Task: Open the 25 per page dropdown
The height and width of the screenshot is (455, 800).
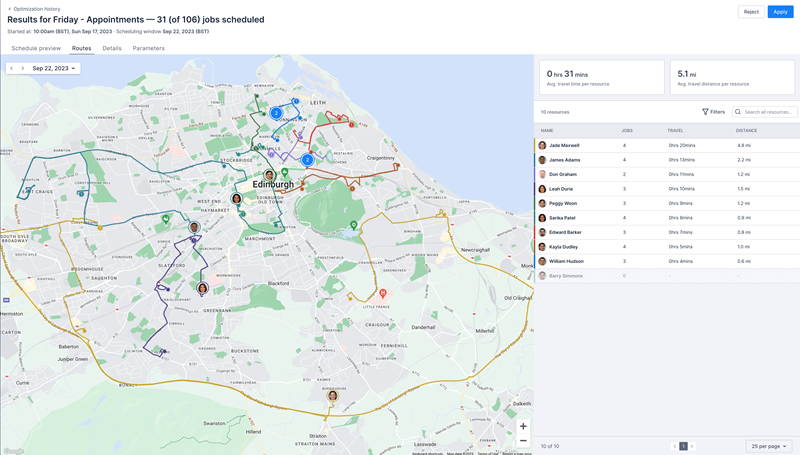Action: (769, 446)
